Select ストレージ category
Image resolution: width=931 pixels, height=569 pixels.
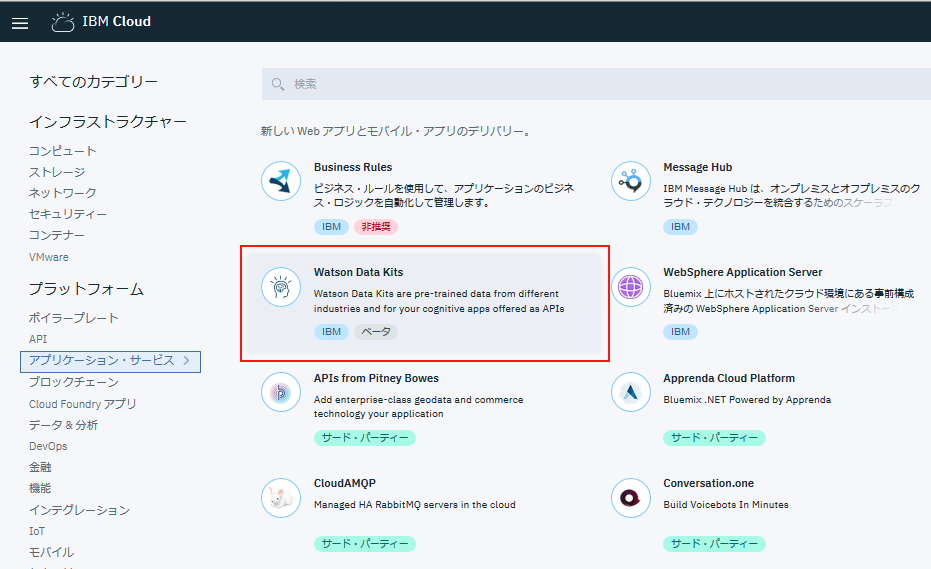click(57, 172)
